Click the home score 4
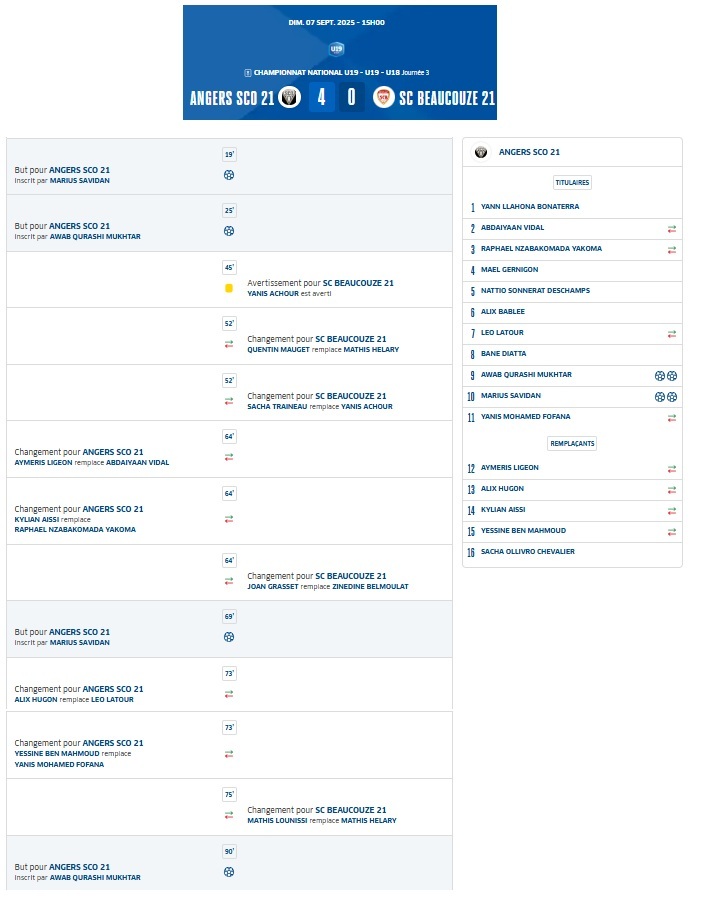 click(x=321, y=97)
